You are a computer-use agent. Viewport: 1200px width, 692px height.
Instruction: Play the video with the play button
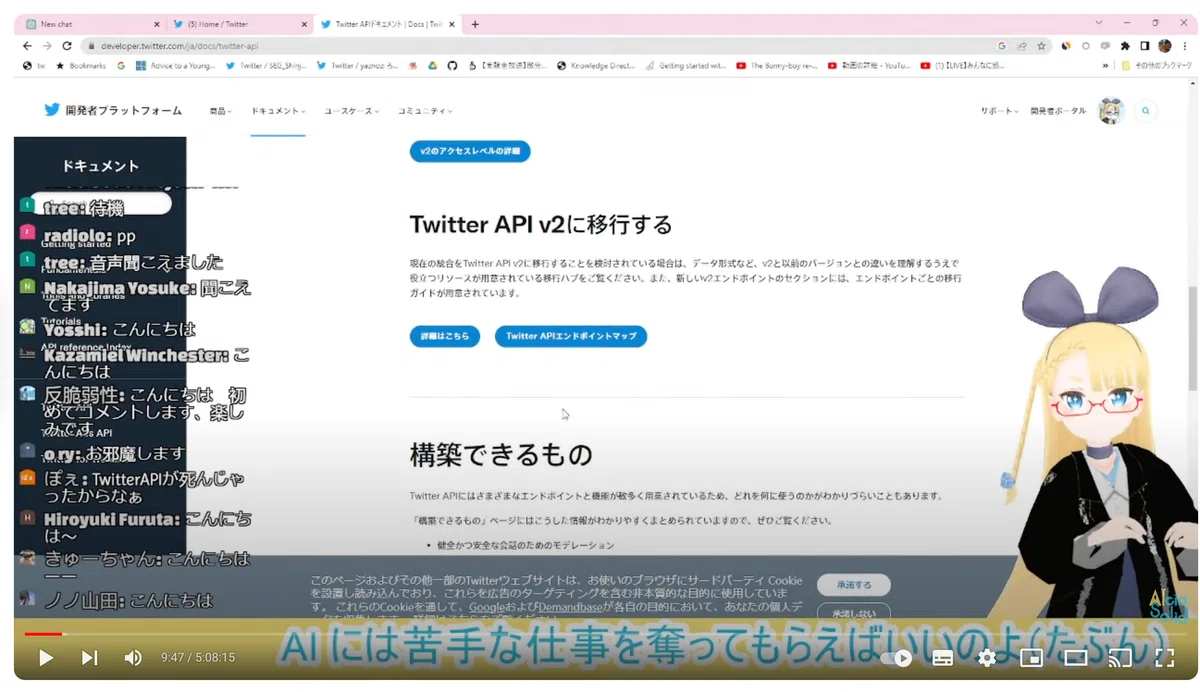(46, 658)
